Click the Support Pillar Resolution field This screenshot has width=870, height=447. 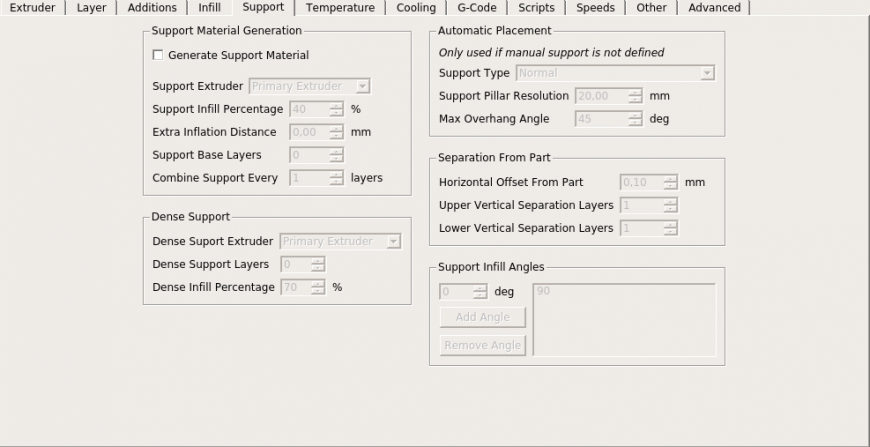[609, 96]
